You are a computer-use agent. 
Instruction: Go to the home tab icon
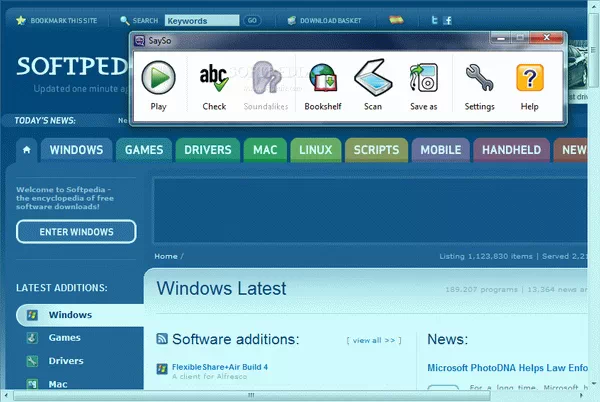click(x=27, y=150)
